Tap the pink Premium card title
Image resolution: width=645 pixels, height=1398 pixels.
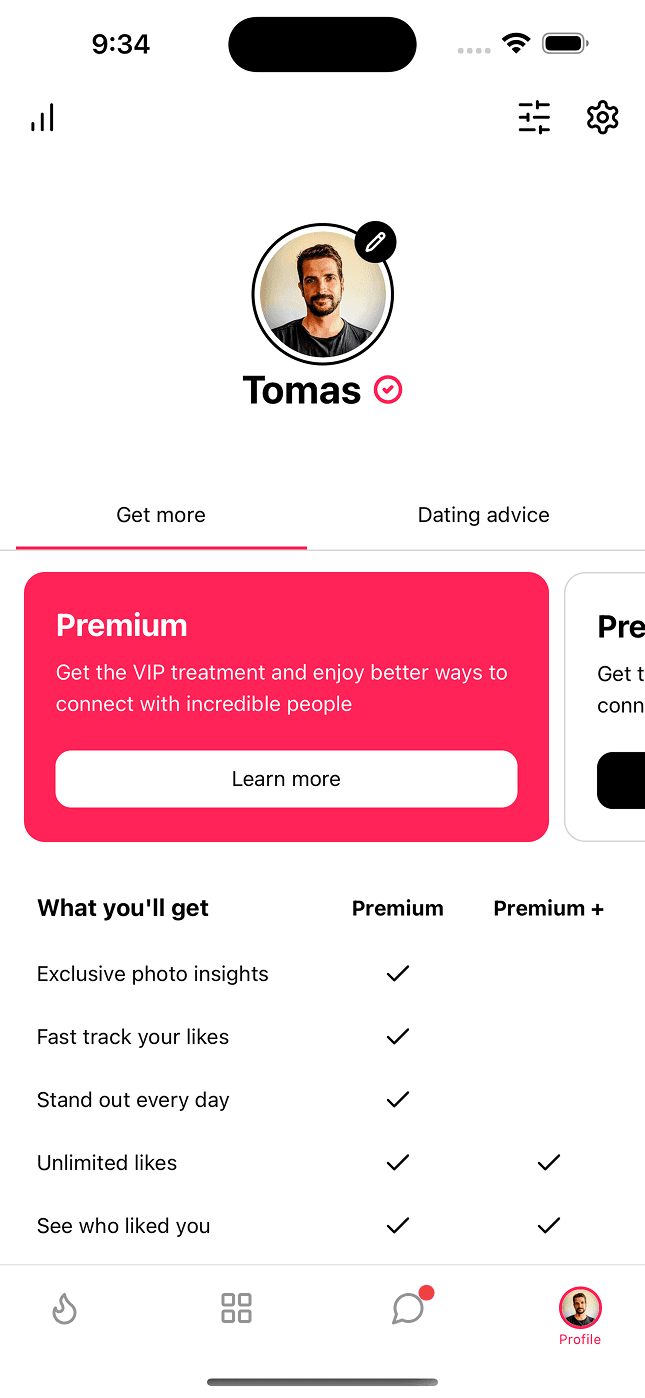tap(122, 625)
